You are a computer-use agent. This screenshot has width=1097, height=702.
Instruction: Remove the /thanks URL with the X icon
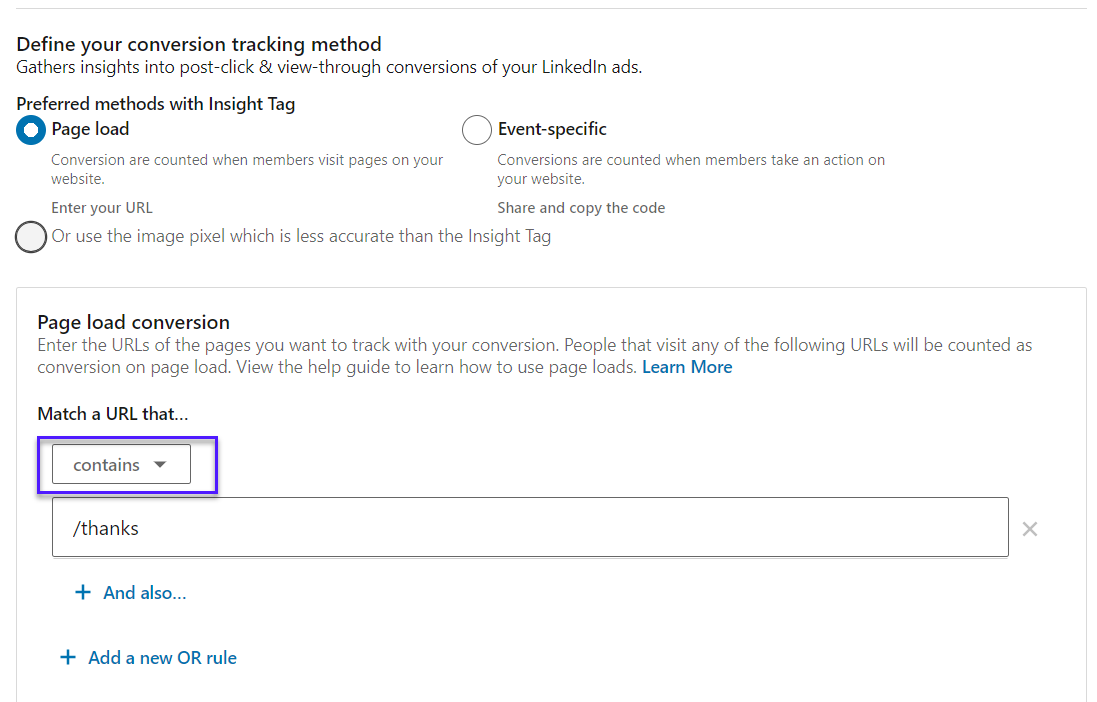click(x=1029, y=529)
